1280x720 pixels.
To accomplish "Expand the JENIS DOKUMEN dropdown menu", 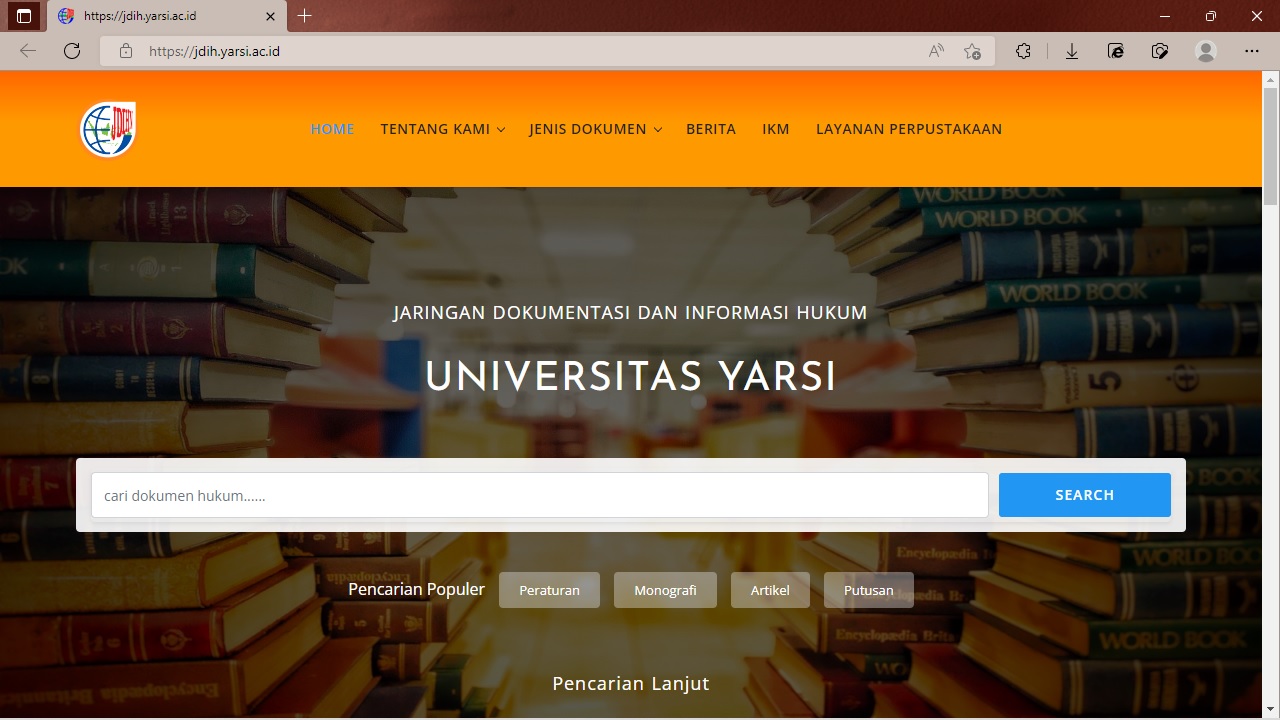I will pos(596,129).
